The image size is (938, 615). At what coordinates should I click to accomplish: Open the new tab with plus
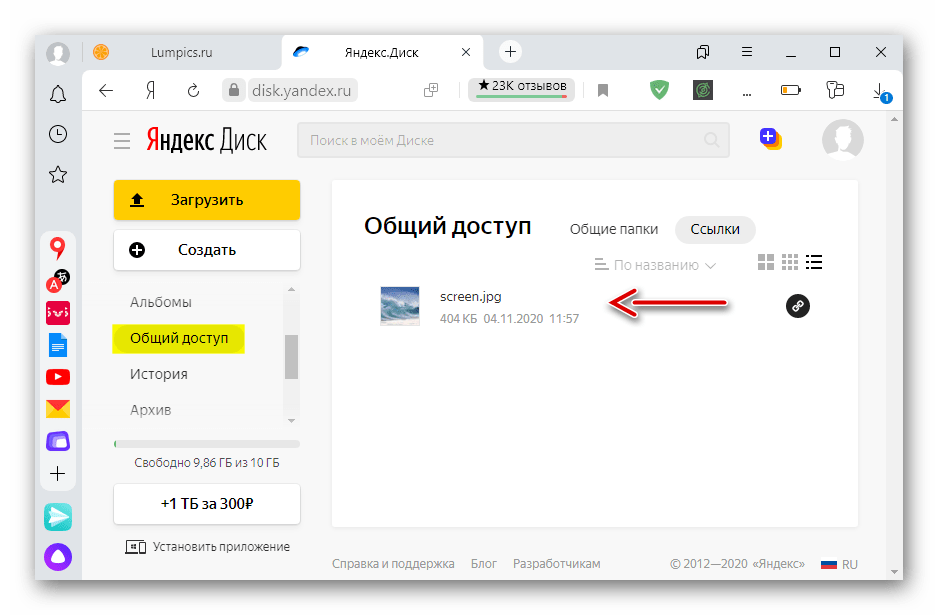[x=510, y=52]
